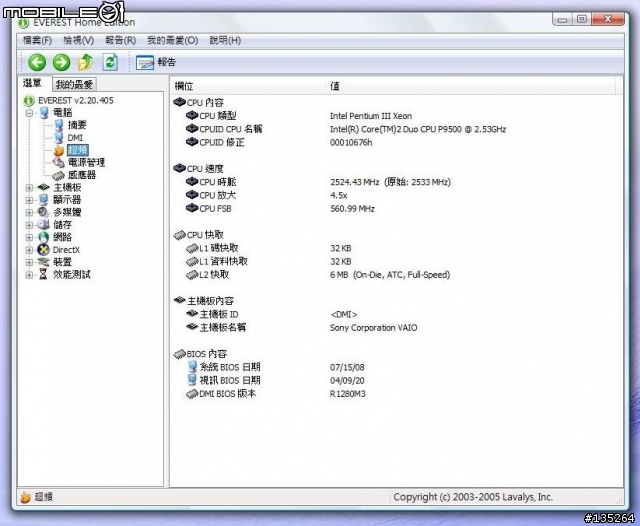Select 感應器 in the tree
This screenshot has height=526, width=640.
click(x=82, y=175)
